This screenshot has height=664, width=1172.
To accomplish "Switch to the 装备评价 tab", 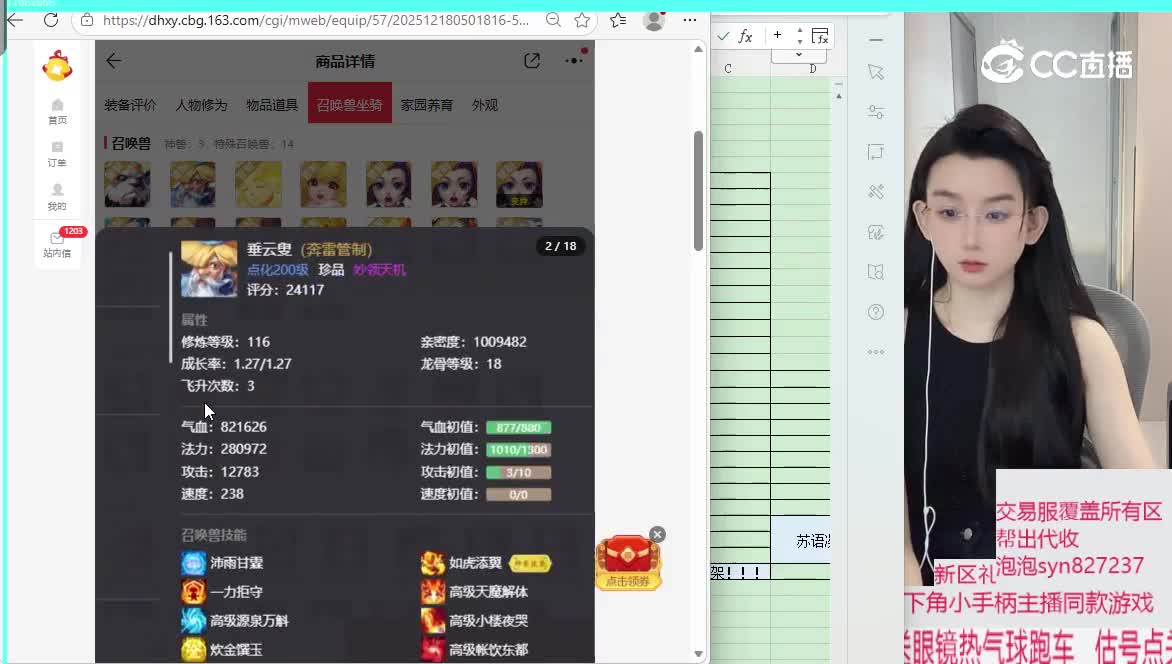I will point(130,105).
